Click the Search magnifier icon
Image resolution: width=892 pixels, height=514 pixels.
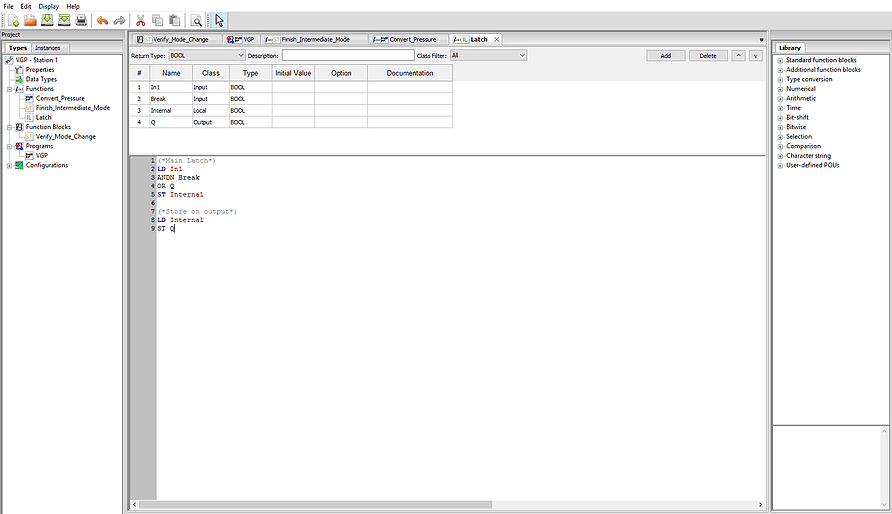click(197, 20)
